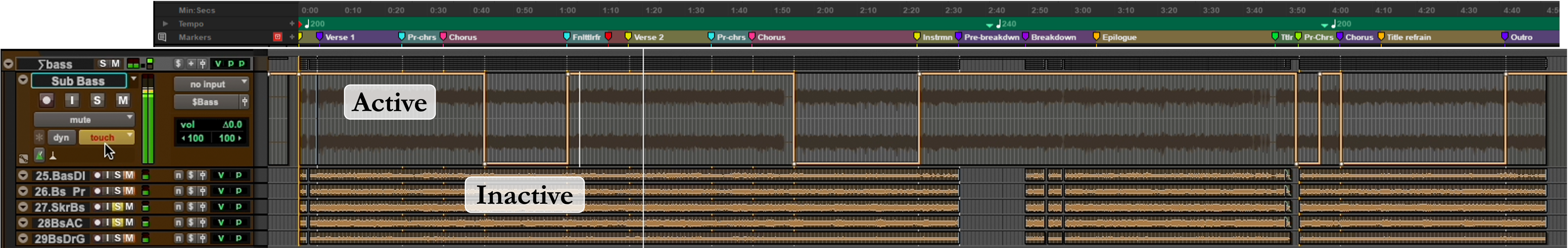Solo the ∑bass folder track
This screenshot has width=1568, height=248.
click(x=103, y=63)
